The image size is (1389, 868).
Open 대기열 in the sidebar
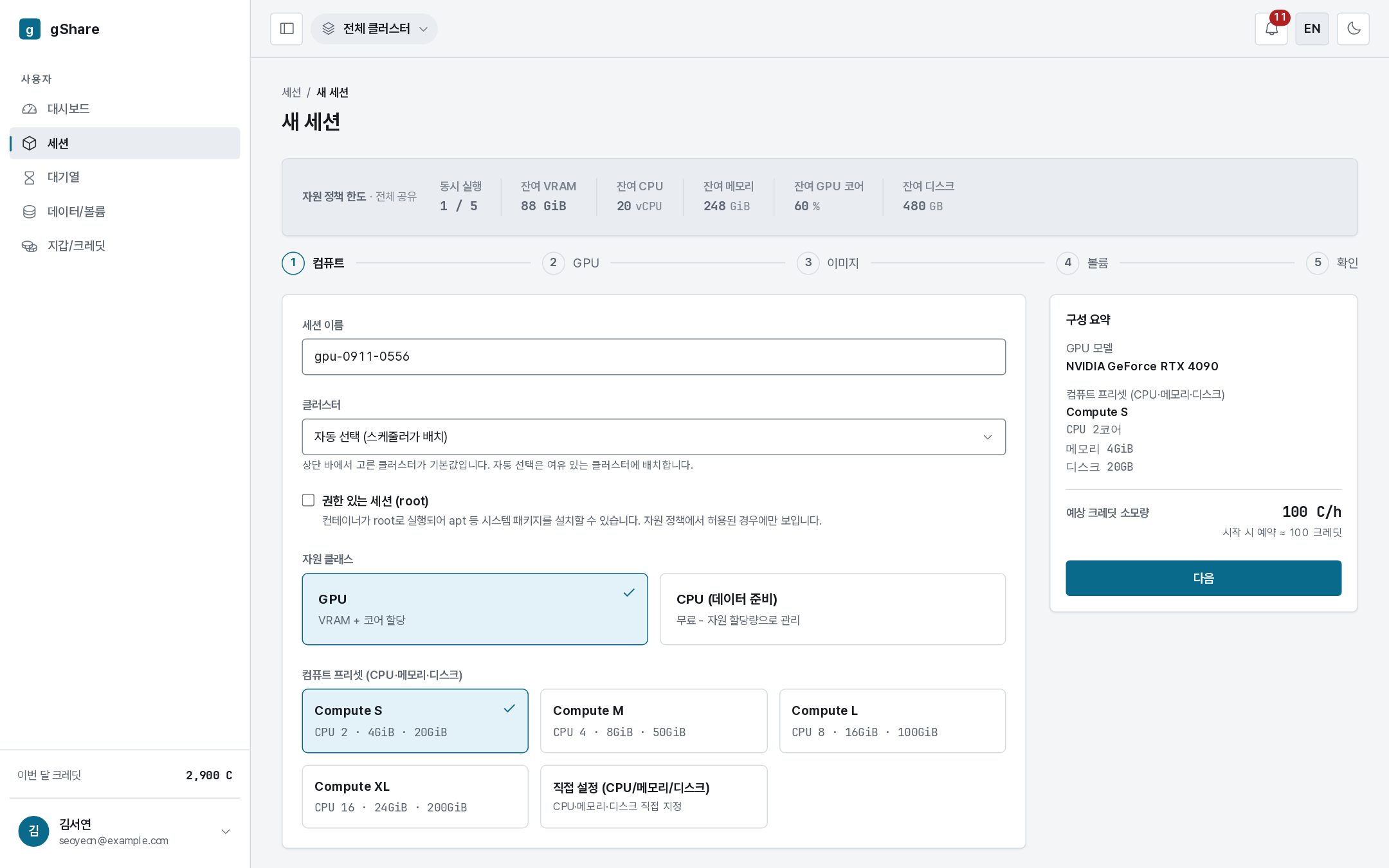pyautogui.click(x=125, y=177)
